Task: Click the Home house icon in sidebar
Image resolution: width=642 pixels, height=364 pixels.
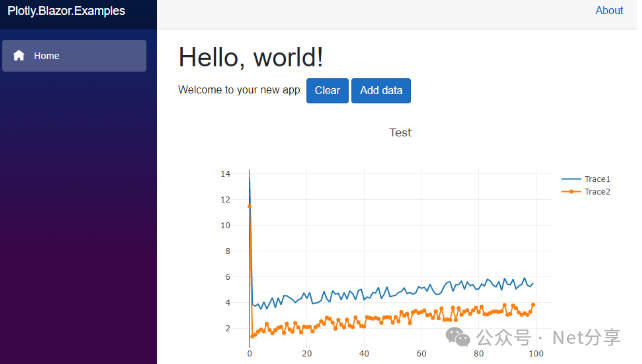Action: click(x=19, y=55)
